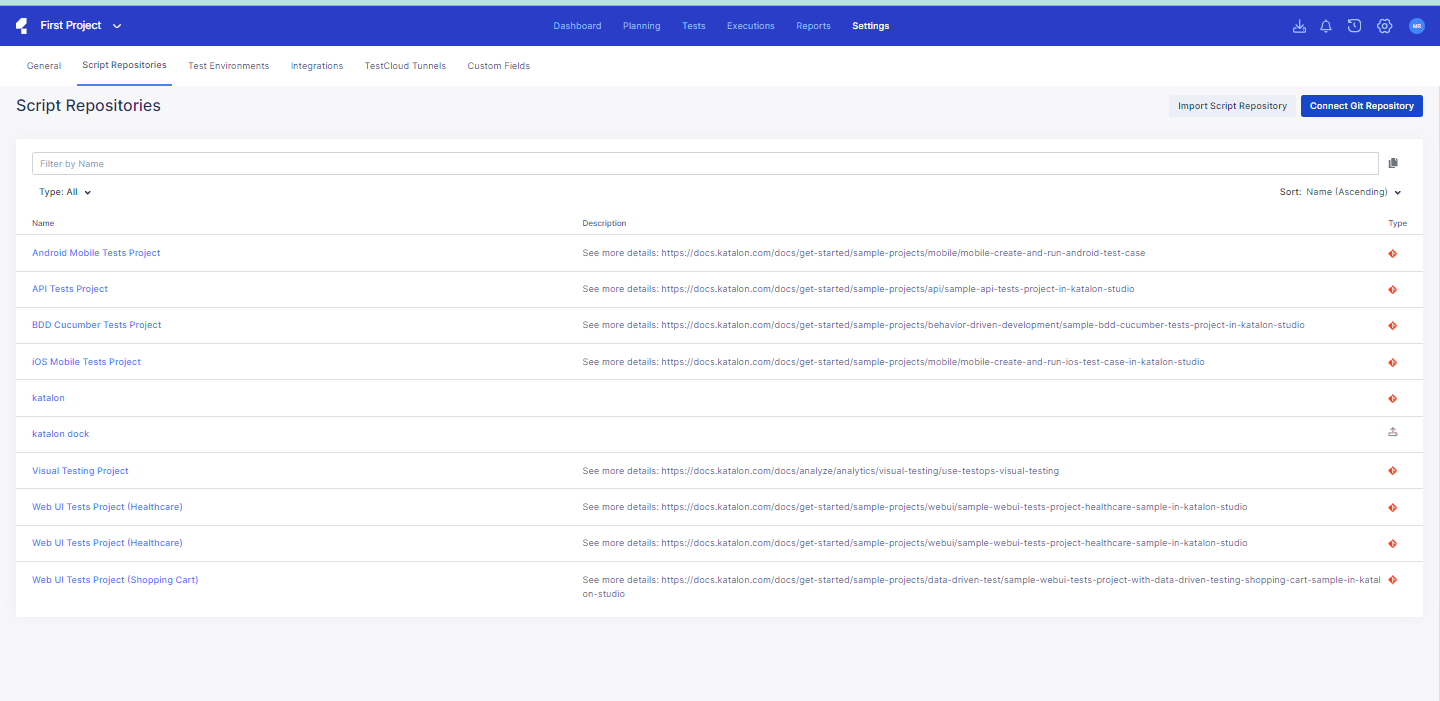Click the Git type icon for Visual Testing Project

[x=1392, y=471]
